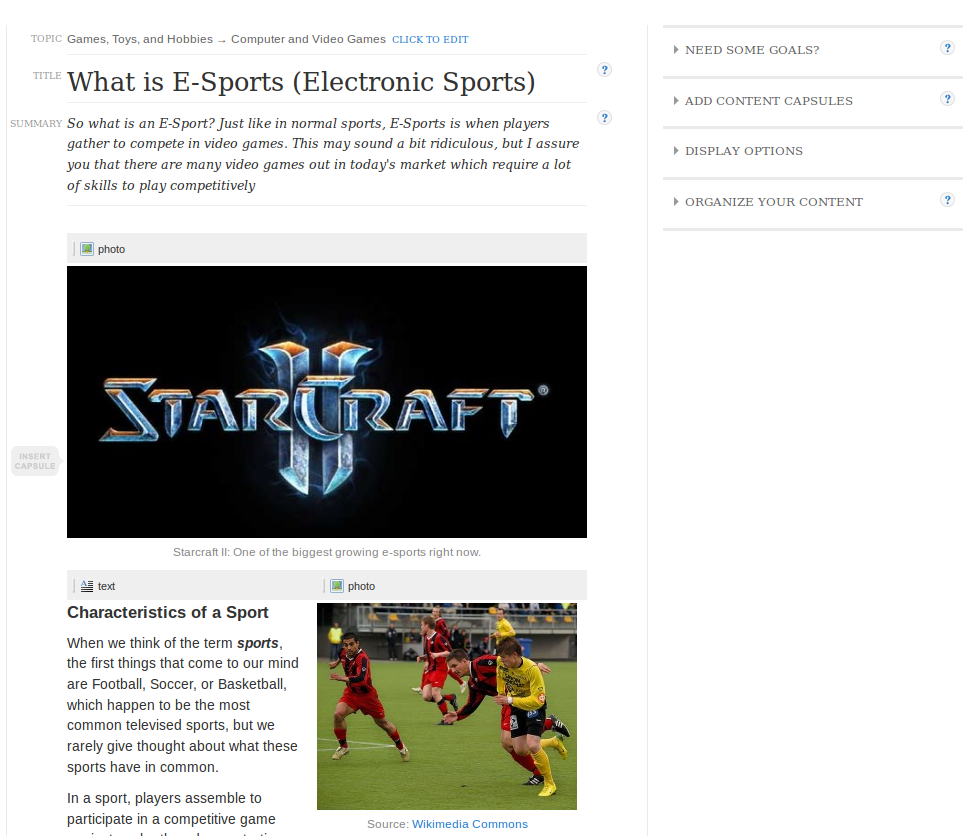973x836 pixels.
Task: Click the Characteristics of a Sport heading
Action: tap(168, 613)
